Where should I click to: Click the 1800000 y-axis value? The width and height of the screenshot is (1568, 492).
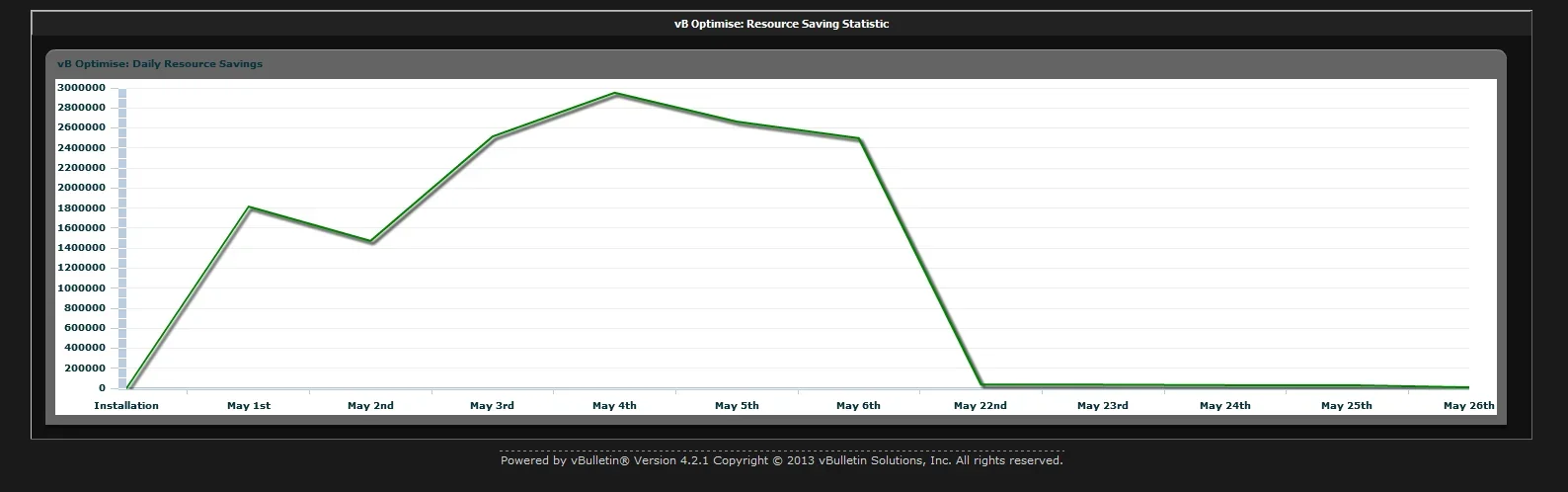coord(81,207)
